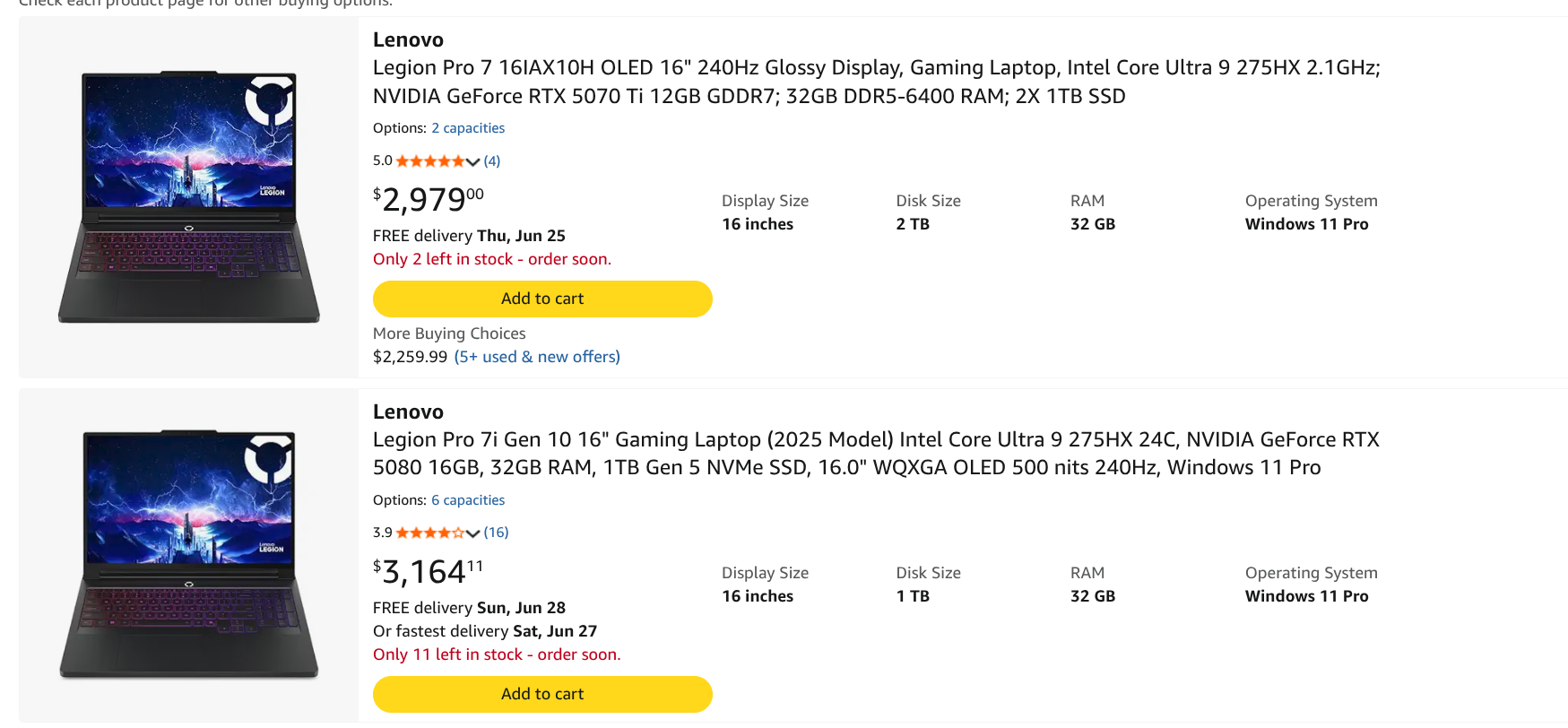The height and width of the screenshot is (728, 1568).
Task: Expand rating chevron beside the 3.9 stars
Action: click(472, 533)
